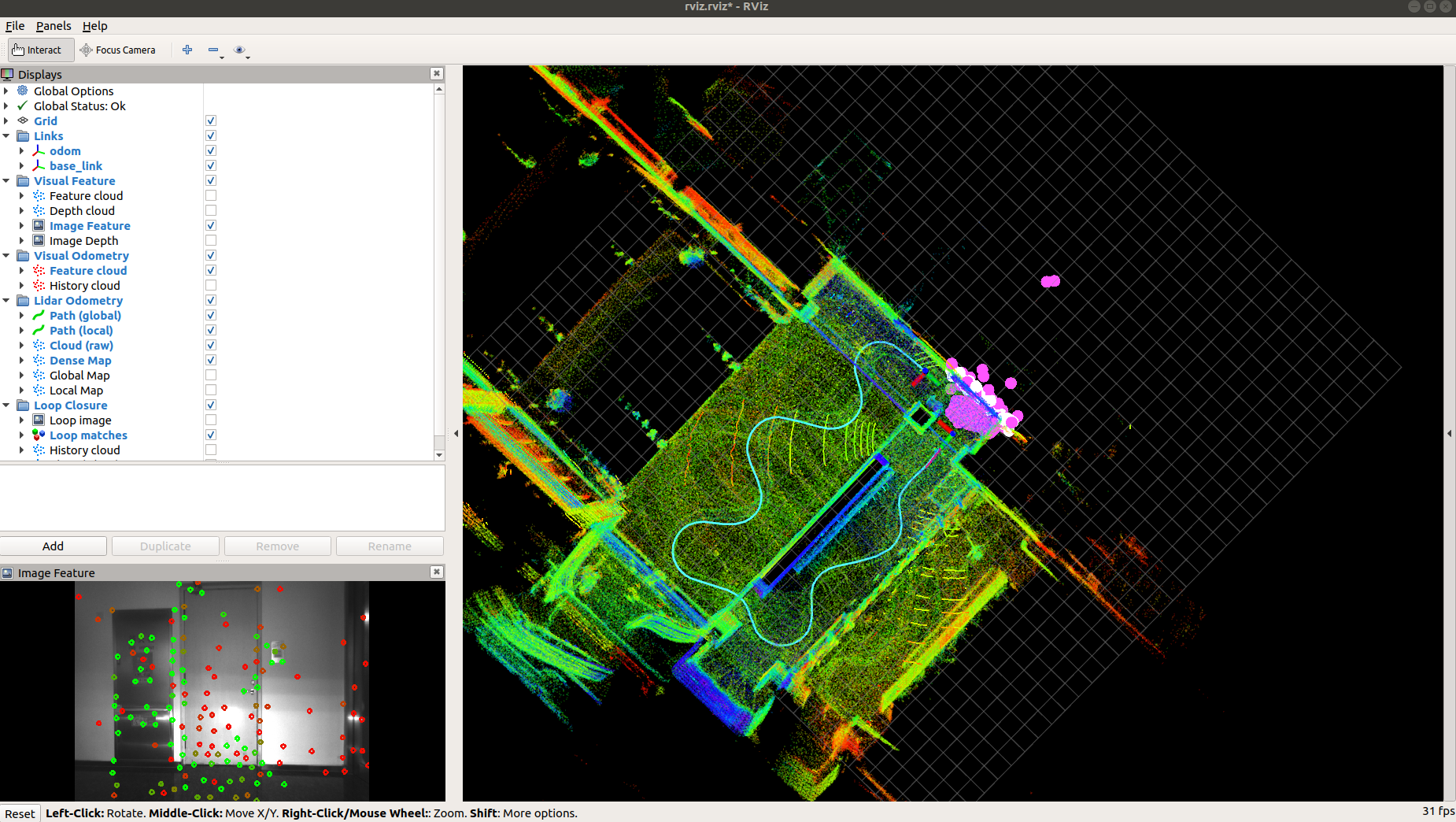Expand the Global Options tree row
Screen dimensions: 1456x822
(6, 91)
